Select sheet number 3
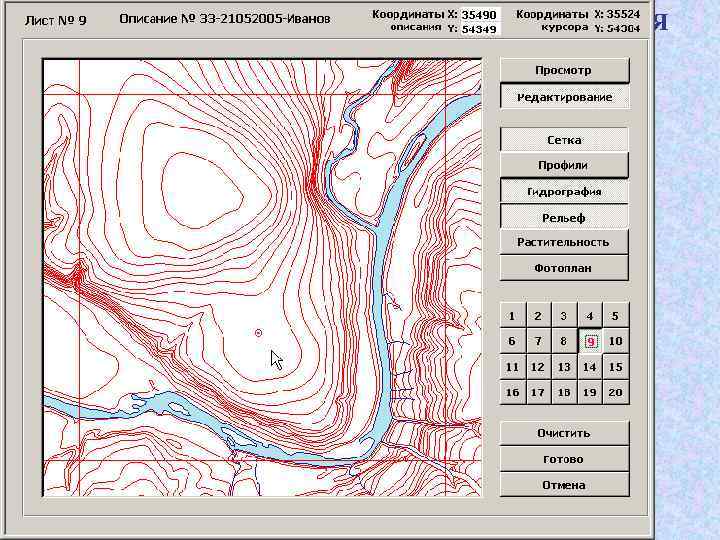Screen dimensions: 720x540 tap(564, 316)
